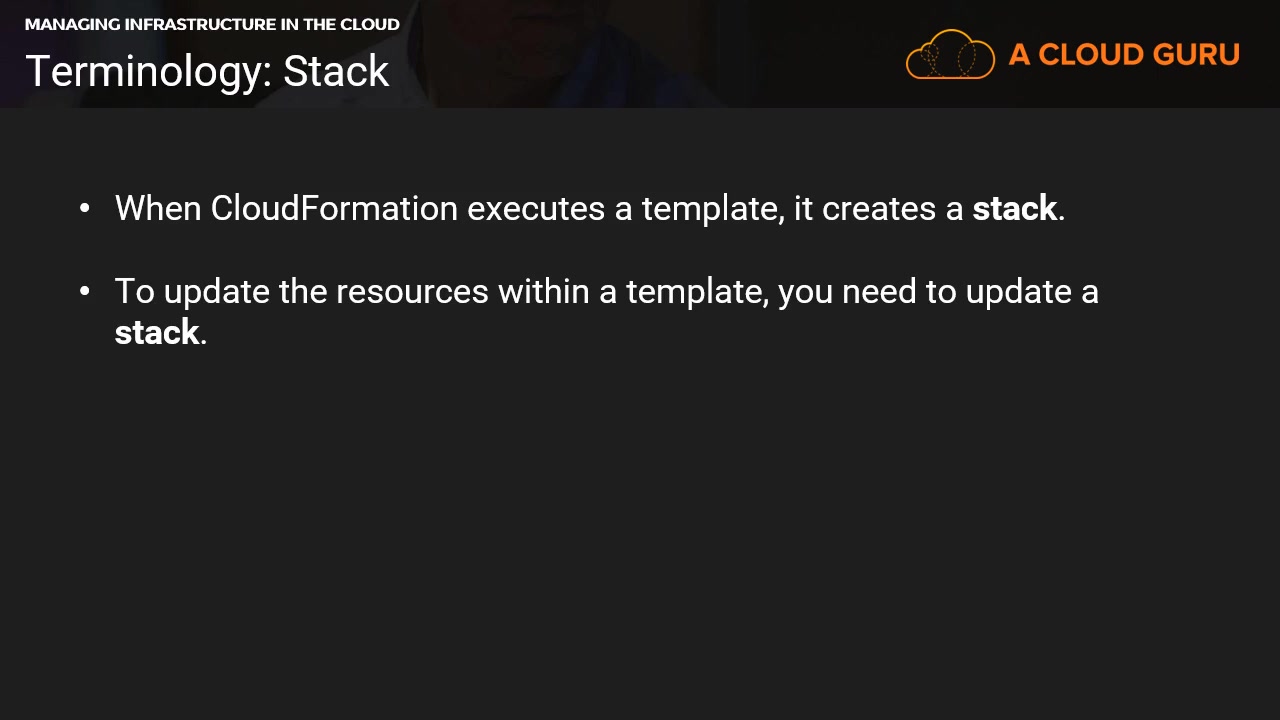This screenshot has height=720, width=1280.
Task: Click the second bullet point dot
Action: 85,291
